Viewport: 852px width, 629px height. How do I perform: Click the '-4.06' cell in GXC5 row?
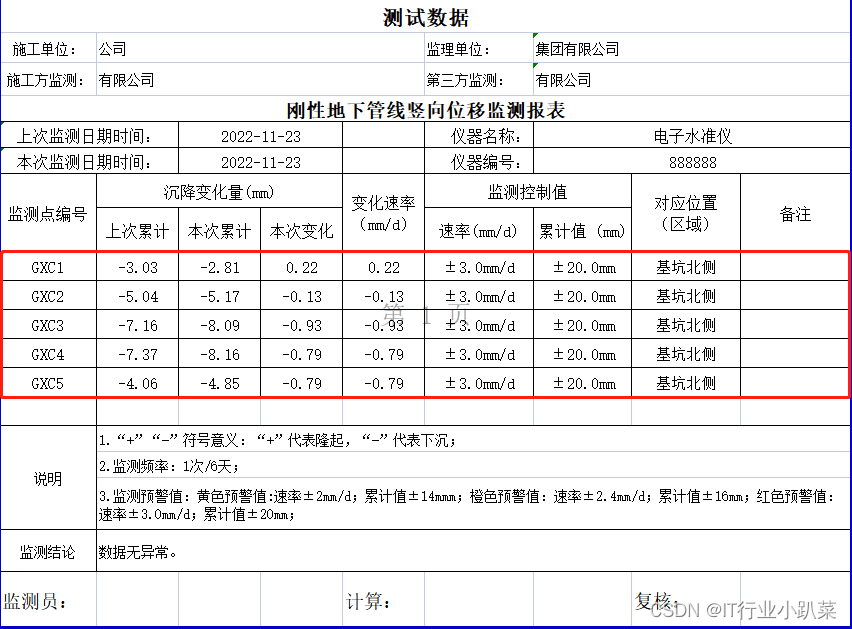pyautogui.click(x=137, y=383)
